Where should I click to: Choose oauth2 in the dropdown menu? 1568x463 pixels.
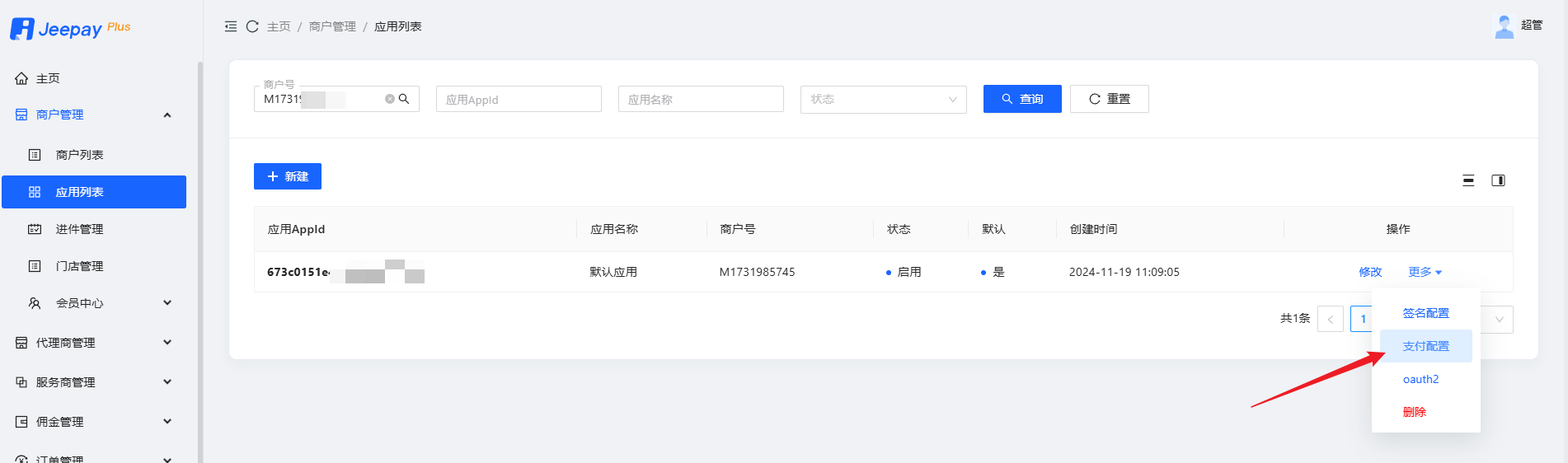pyautogui.click(x=1420, y=379)
